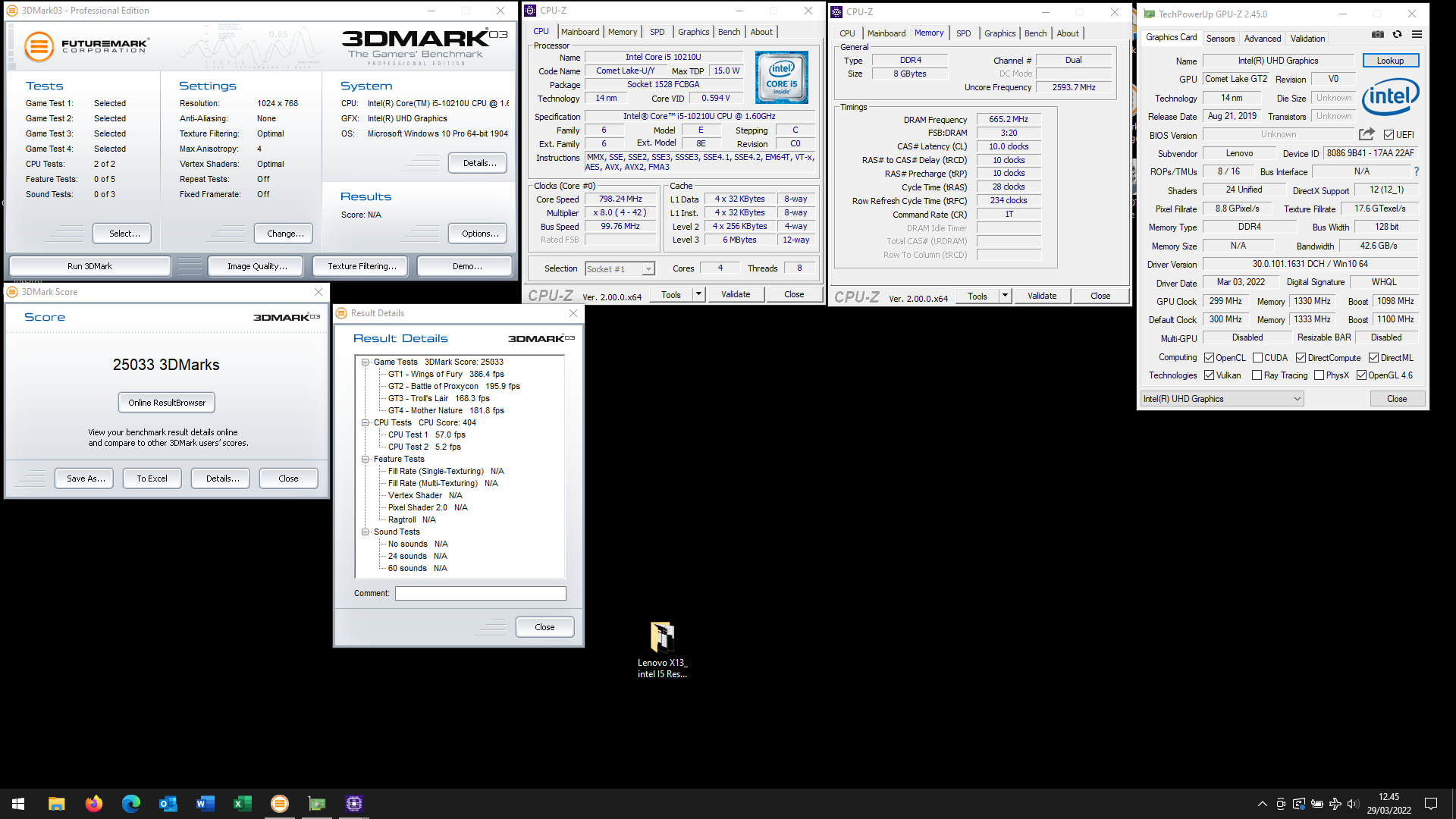Switch to CPU-Z taskbar icon

tap(354, 804)
